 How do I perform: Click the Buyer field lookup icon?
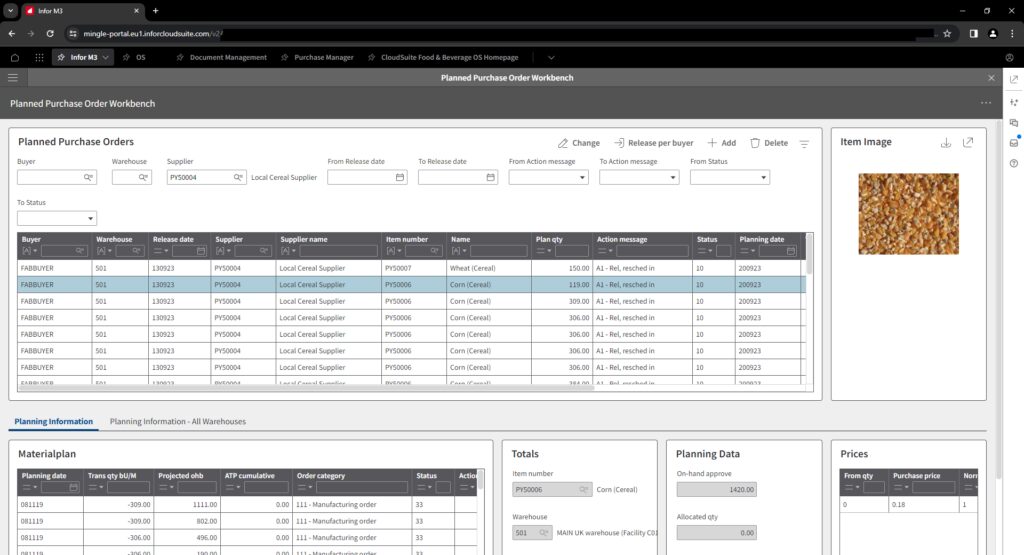88,177
